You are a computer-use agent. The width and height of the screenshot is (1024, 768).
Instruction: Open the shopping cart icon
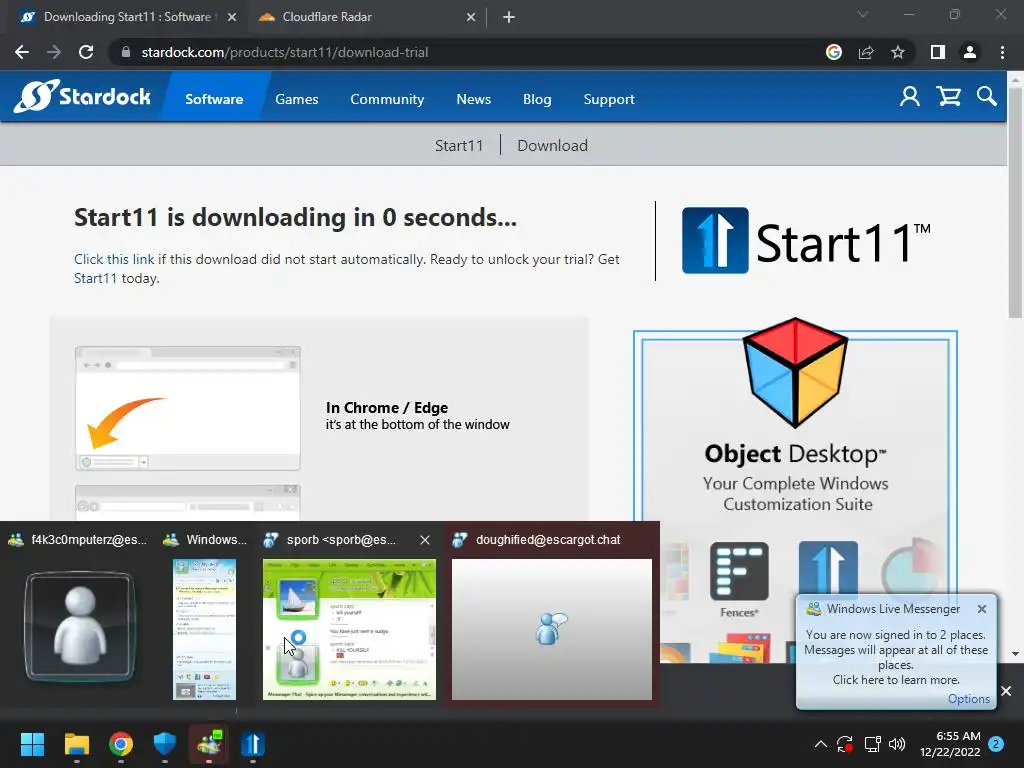click(x=948, y=97)
